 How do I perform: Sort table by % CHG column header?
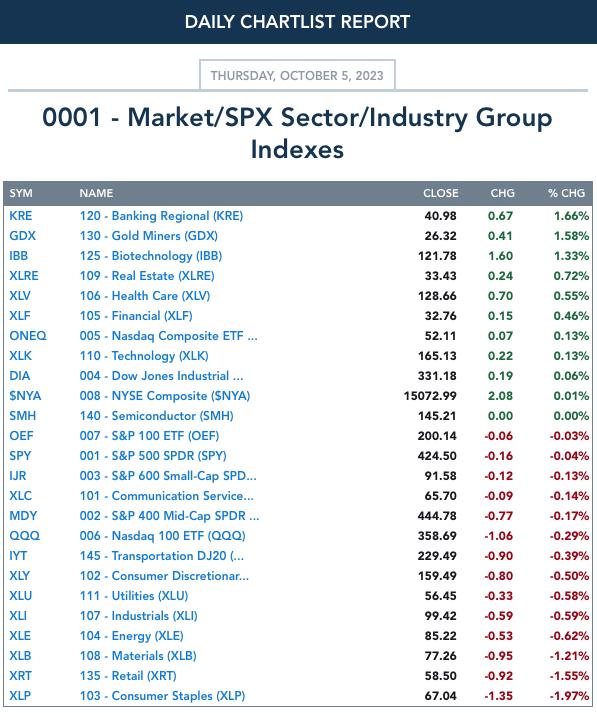(x=566, y=193)
